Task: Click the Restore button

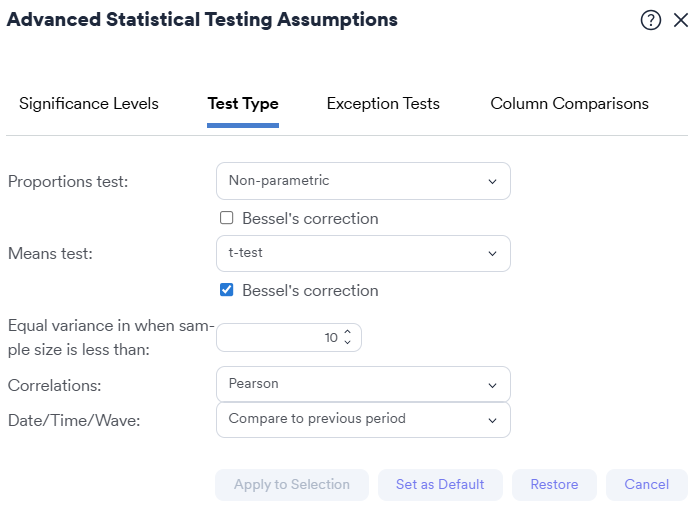Action: pyautogui.click(x=554, y=485)
